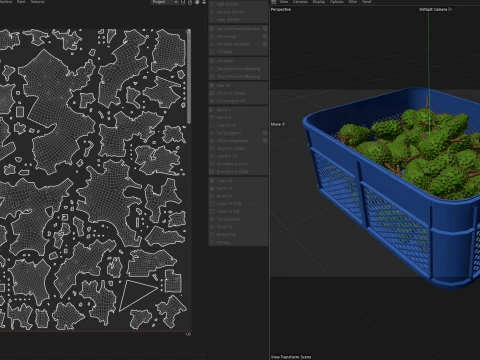Click Boundary to Circle icon
Image resolution: width=480 pixels, height=360 pixels.
pyautogui.click(x=212, y=164)
